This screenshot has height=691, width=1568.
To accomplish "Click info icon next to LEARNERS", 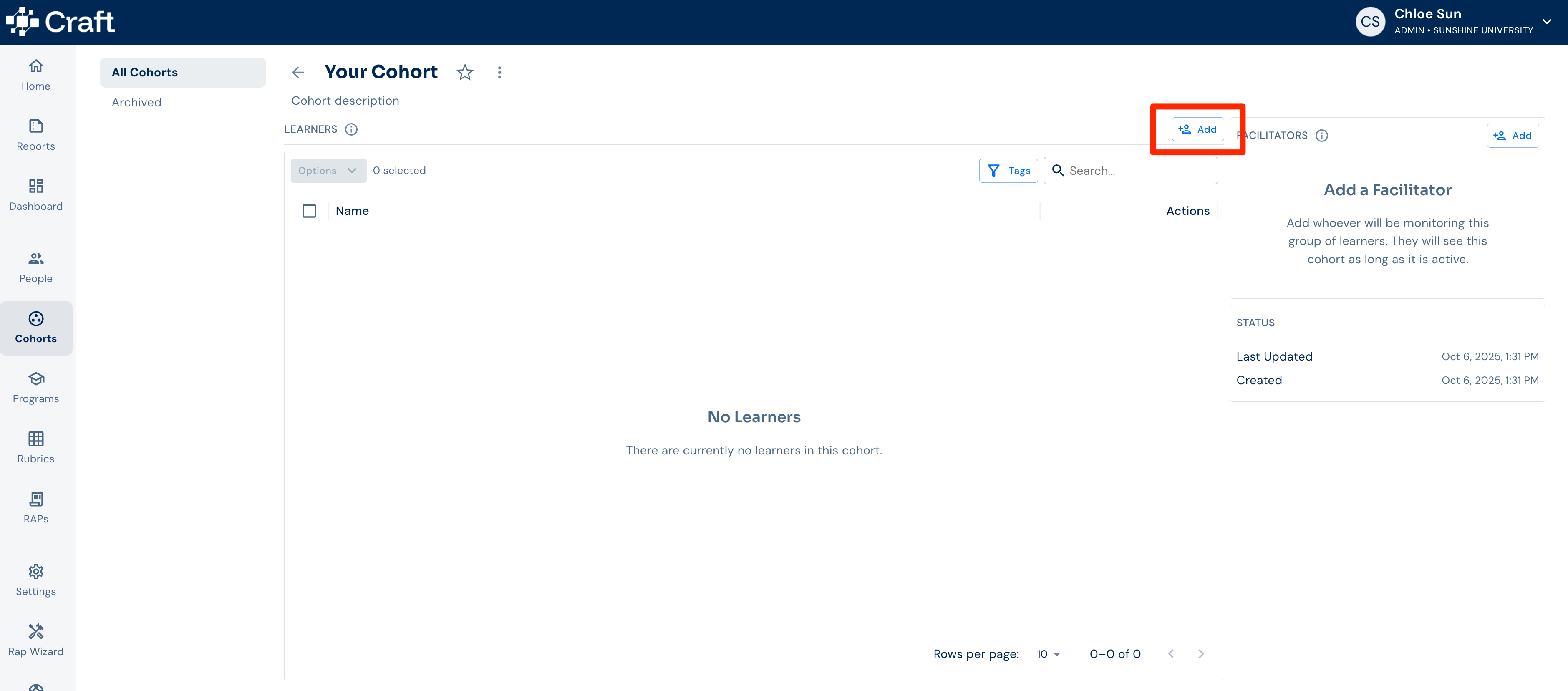I will pos(351,129).
